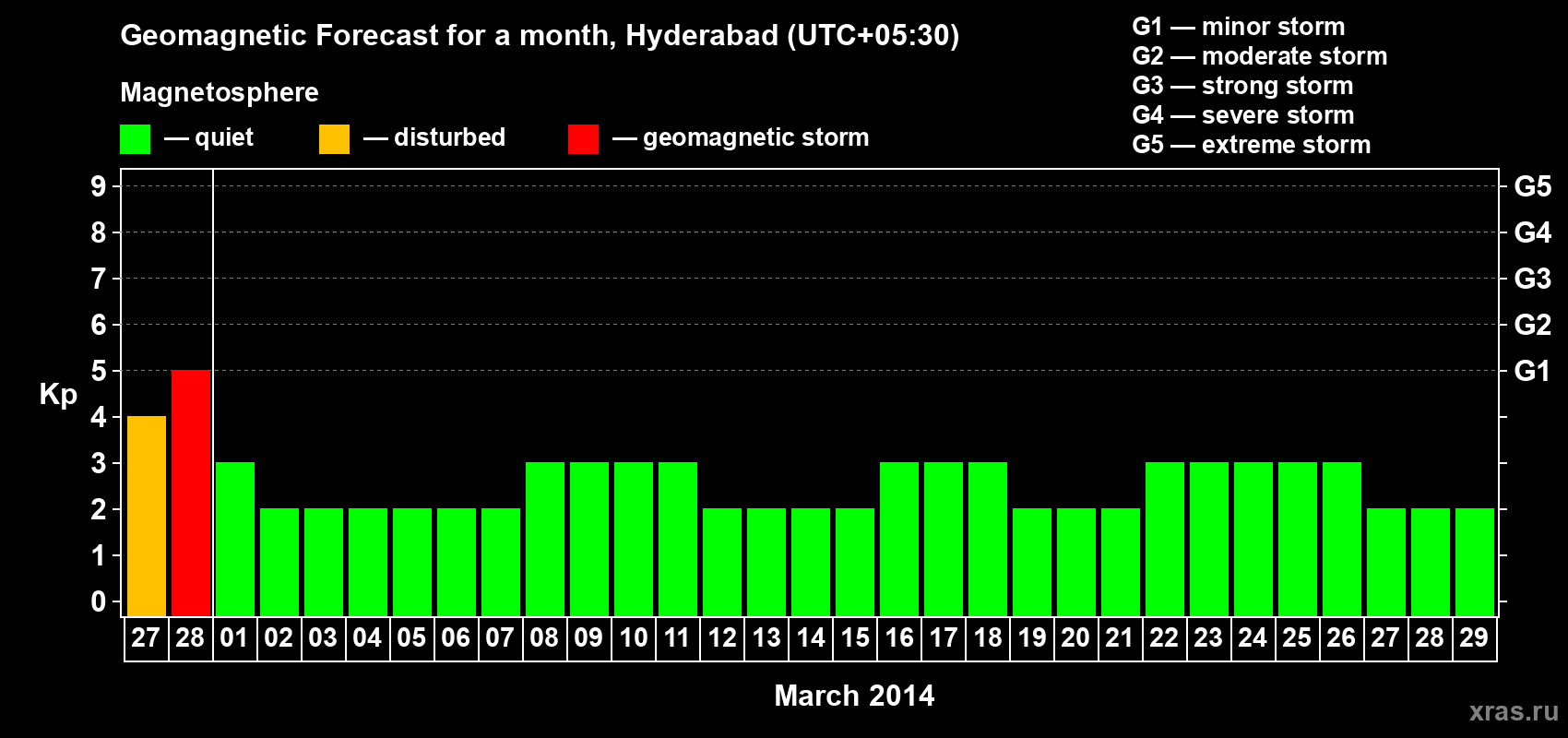This screenshot has height=738, width=1568.
Task: Click the '— geomagnetic storm' legend label
Action: point(741,137)
